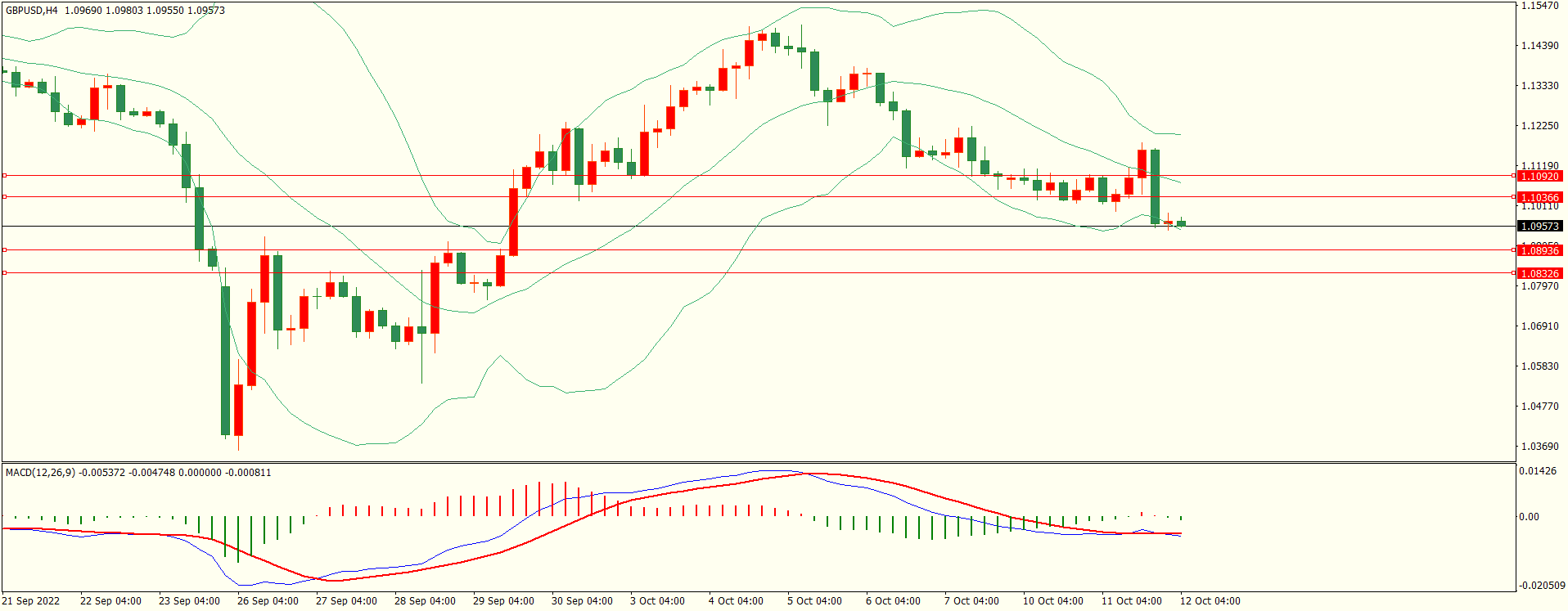Click the GBPUSD,H4 chart title text
Image resolution: width=1568 pixels, height=611 pixels.
(32, 11)
